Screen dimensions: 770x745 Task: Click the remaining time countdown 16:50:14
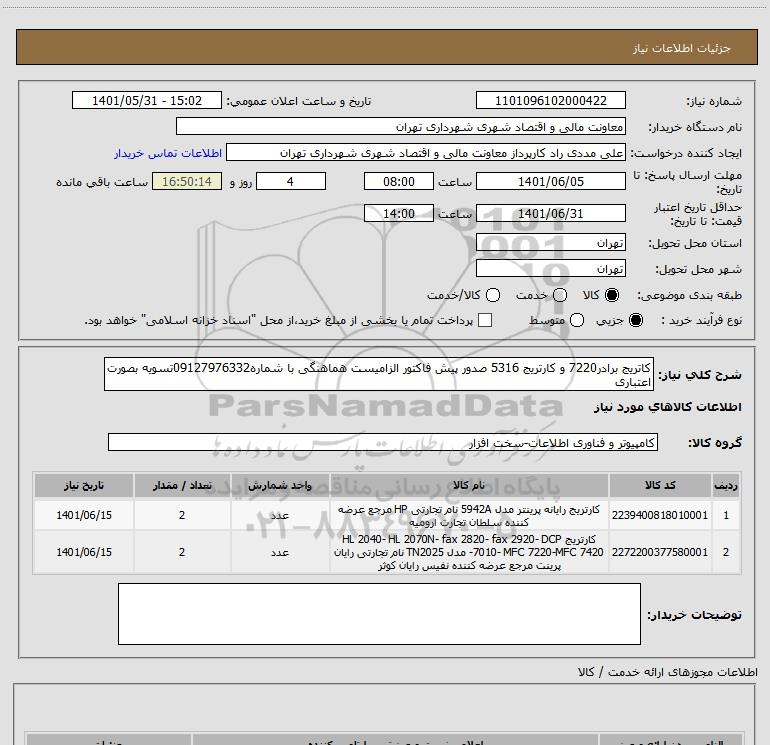click(187, 182)
